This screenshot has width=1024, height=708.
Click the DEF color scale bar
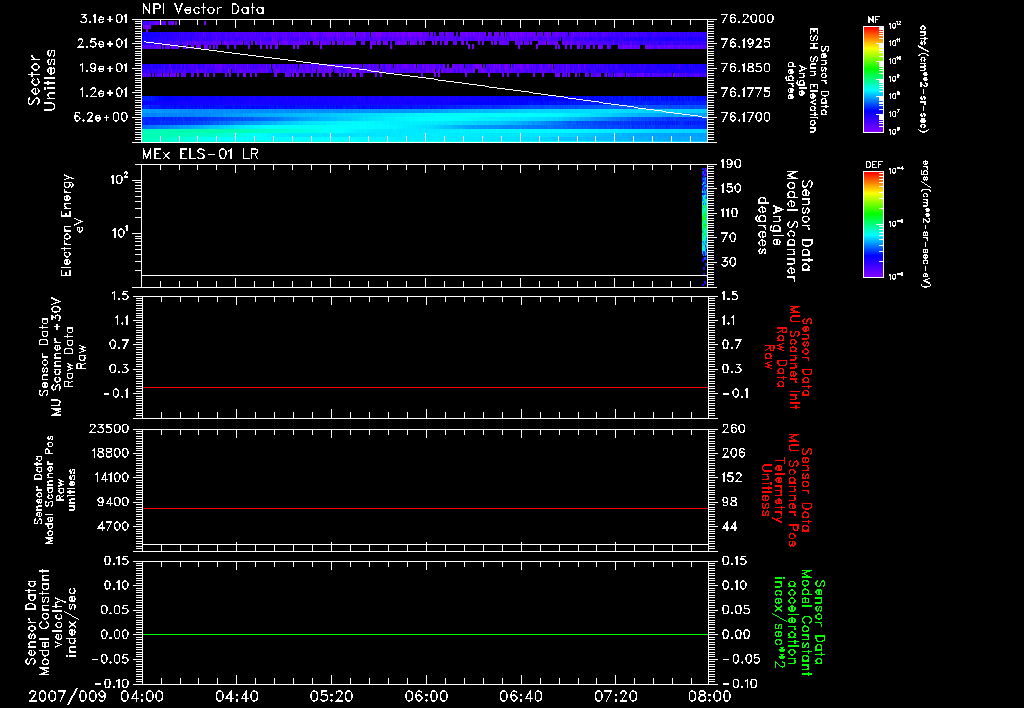tap(873, 224)
